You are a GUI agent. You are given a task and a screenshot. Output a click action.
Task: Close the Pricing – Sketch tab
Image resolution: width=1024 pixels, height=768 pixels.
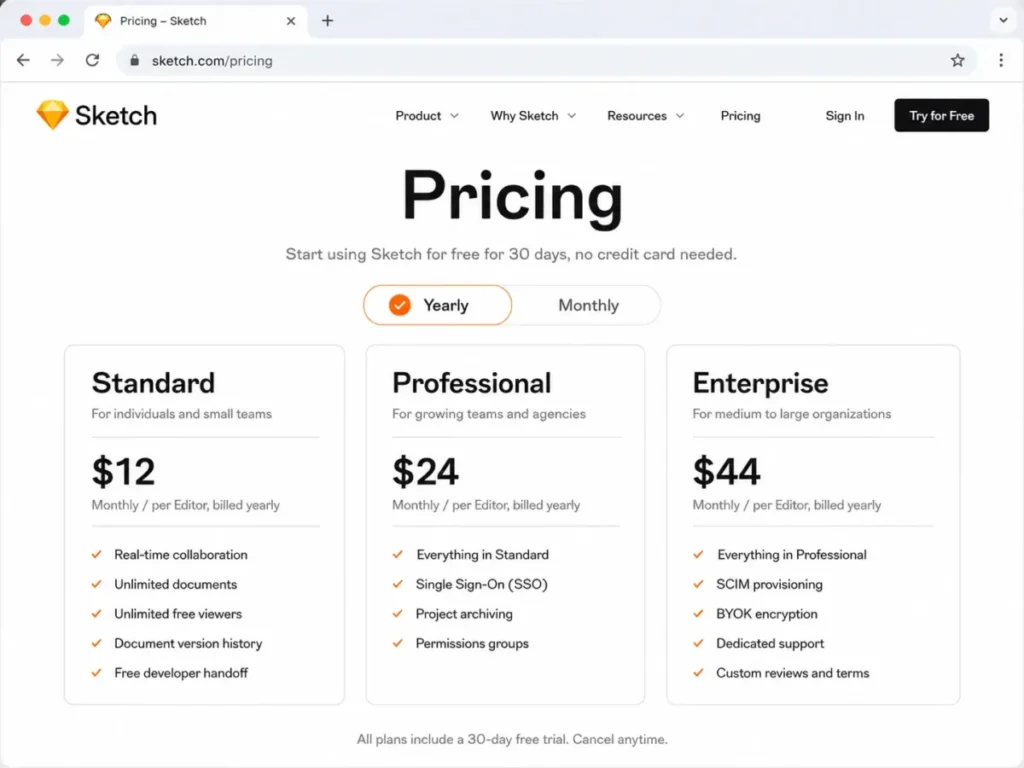(291, 21)
